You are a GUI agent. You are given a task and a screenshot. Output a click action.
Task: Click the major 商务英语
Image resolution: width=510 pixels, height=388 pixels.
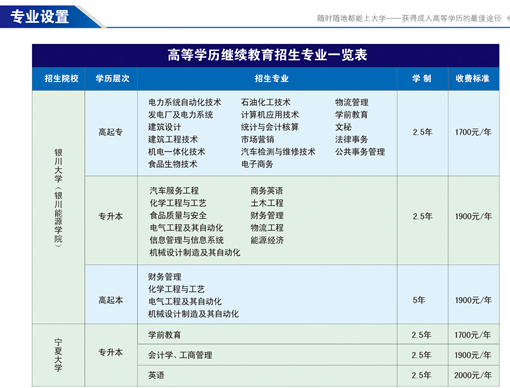tap(267, 191)
